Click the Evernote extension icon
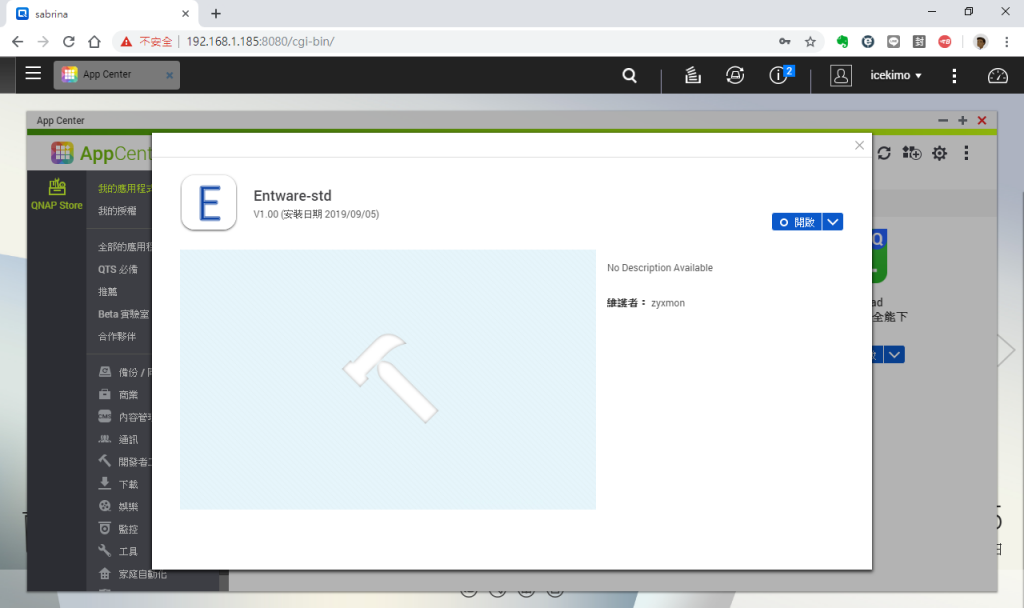This screenshot has width=1024, height=608. (x=842, y=42)
